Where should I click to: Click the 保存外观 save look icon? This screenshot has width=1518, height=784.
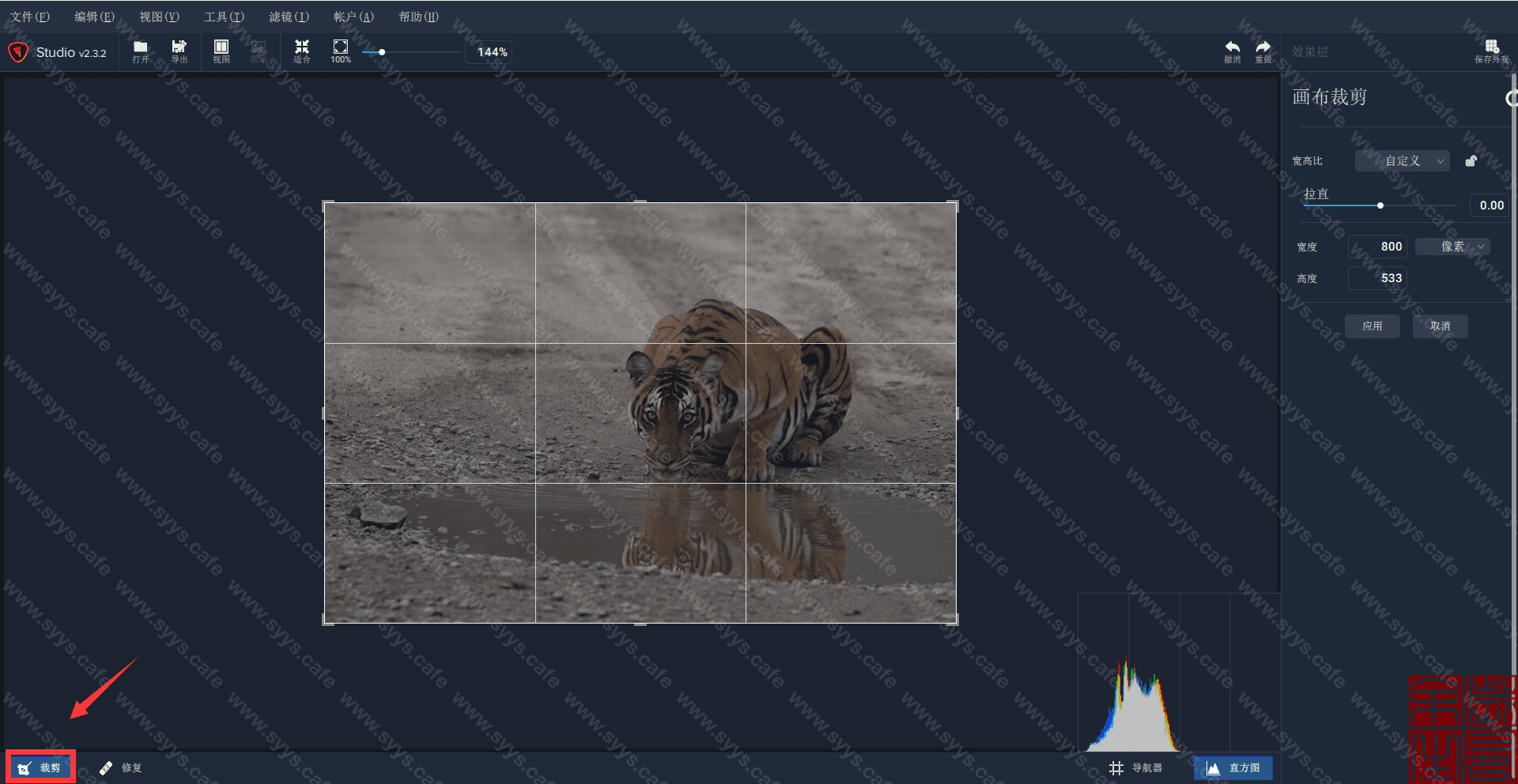pos(1491,51)
